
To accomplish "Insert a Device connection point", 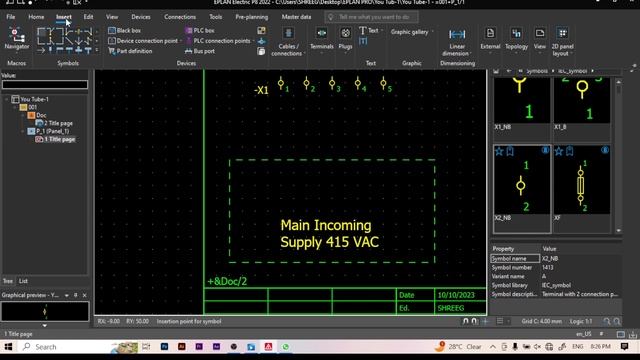I will tap(143, 41).
